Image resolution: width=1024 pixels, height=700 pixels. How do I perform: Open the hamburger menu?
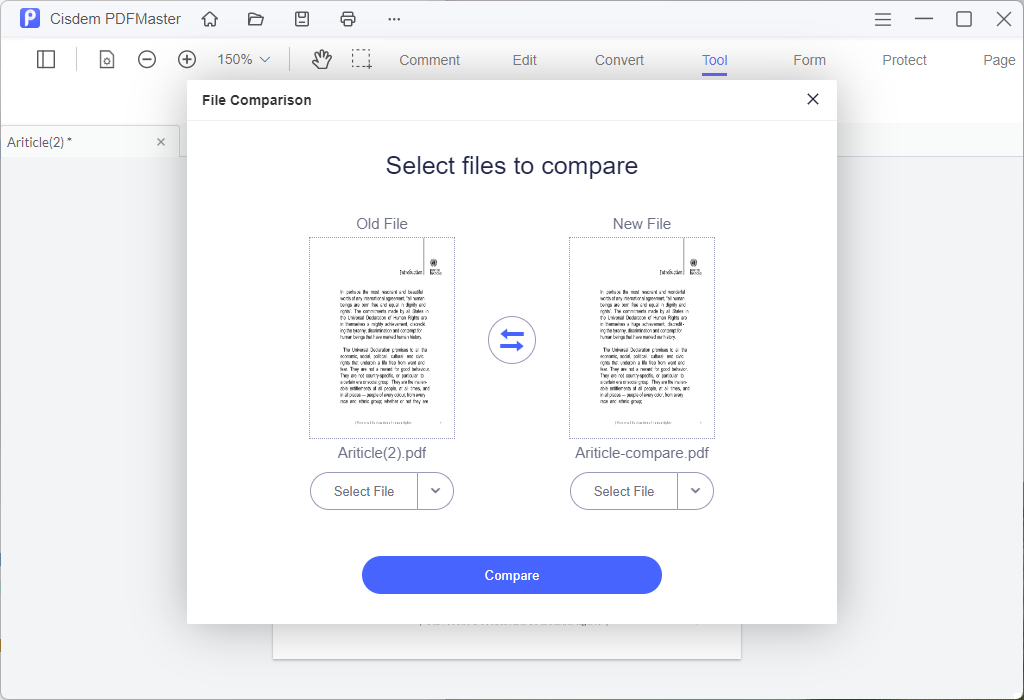click(881, 18)
